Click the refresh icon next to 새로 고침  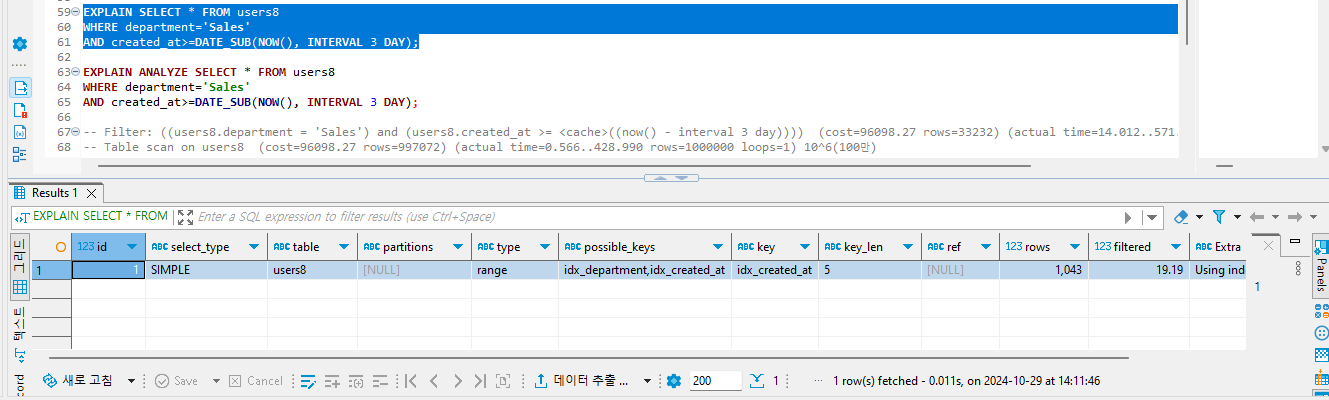(50, 381)
